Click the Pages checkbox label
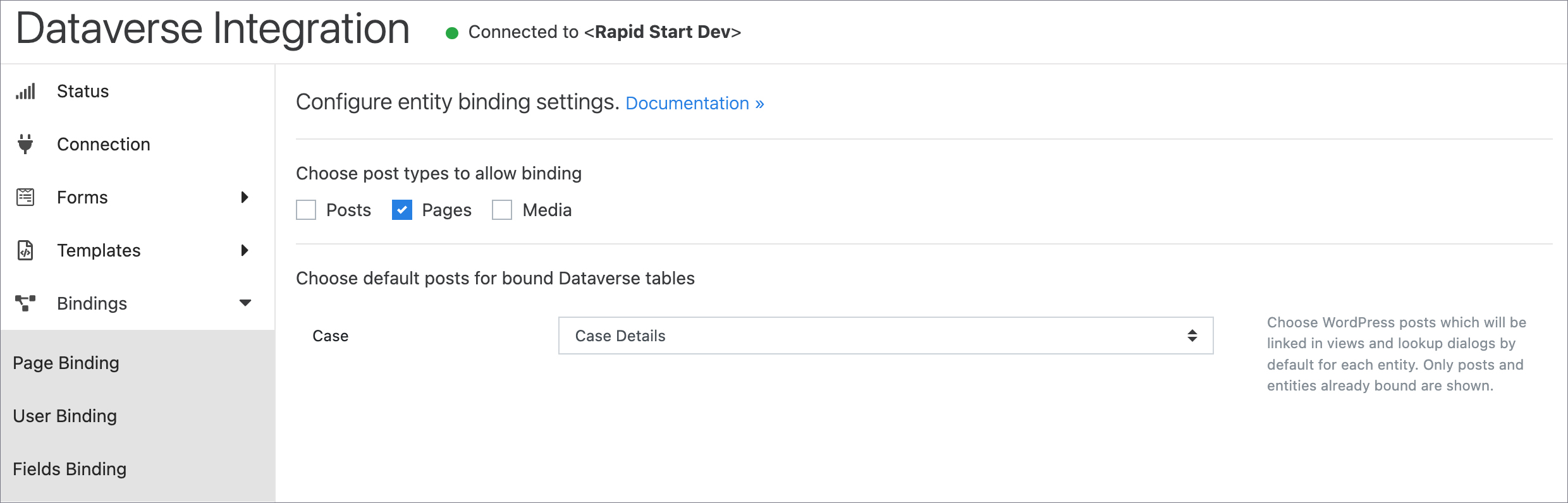Image resolution: width=1568 pixels, height=503 pixels. [x=446, y=210]
